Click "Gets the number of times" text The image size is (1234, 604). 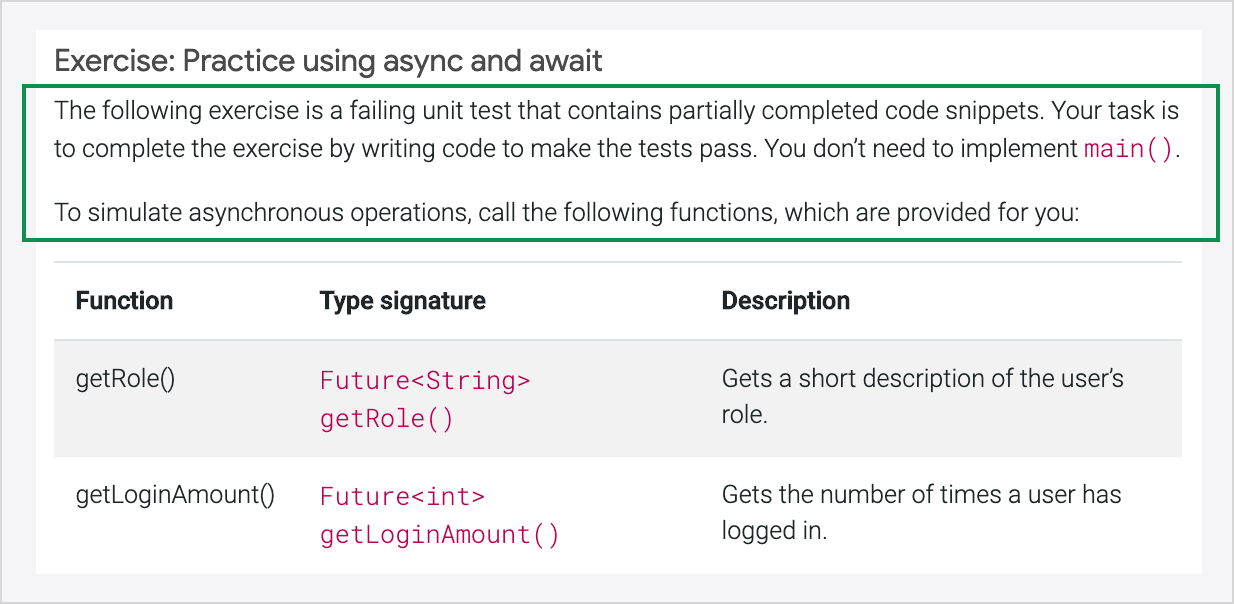pos(838,495)
